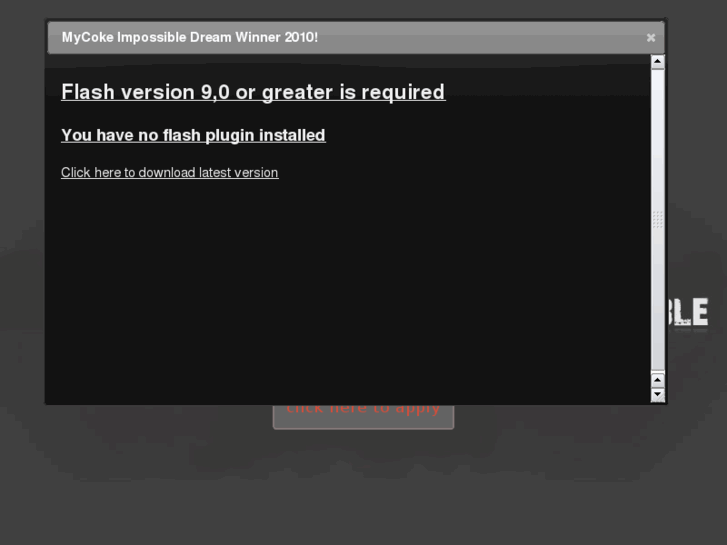
Task: Open 'Click here to download latest version' link
Action: 170,173
